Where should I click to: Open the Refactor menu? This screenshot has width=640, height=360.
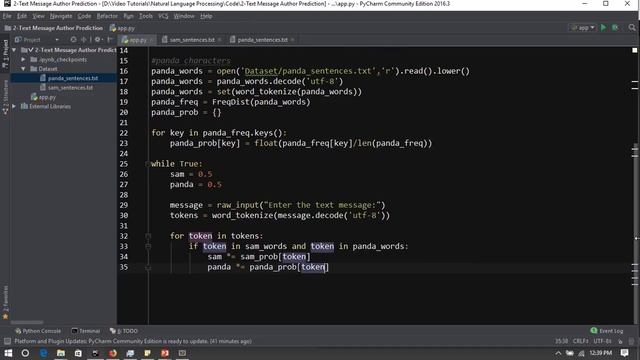107,16
